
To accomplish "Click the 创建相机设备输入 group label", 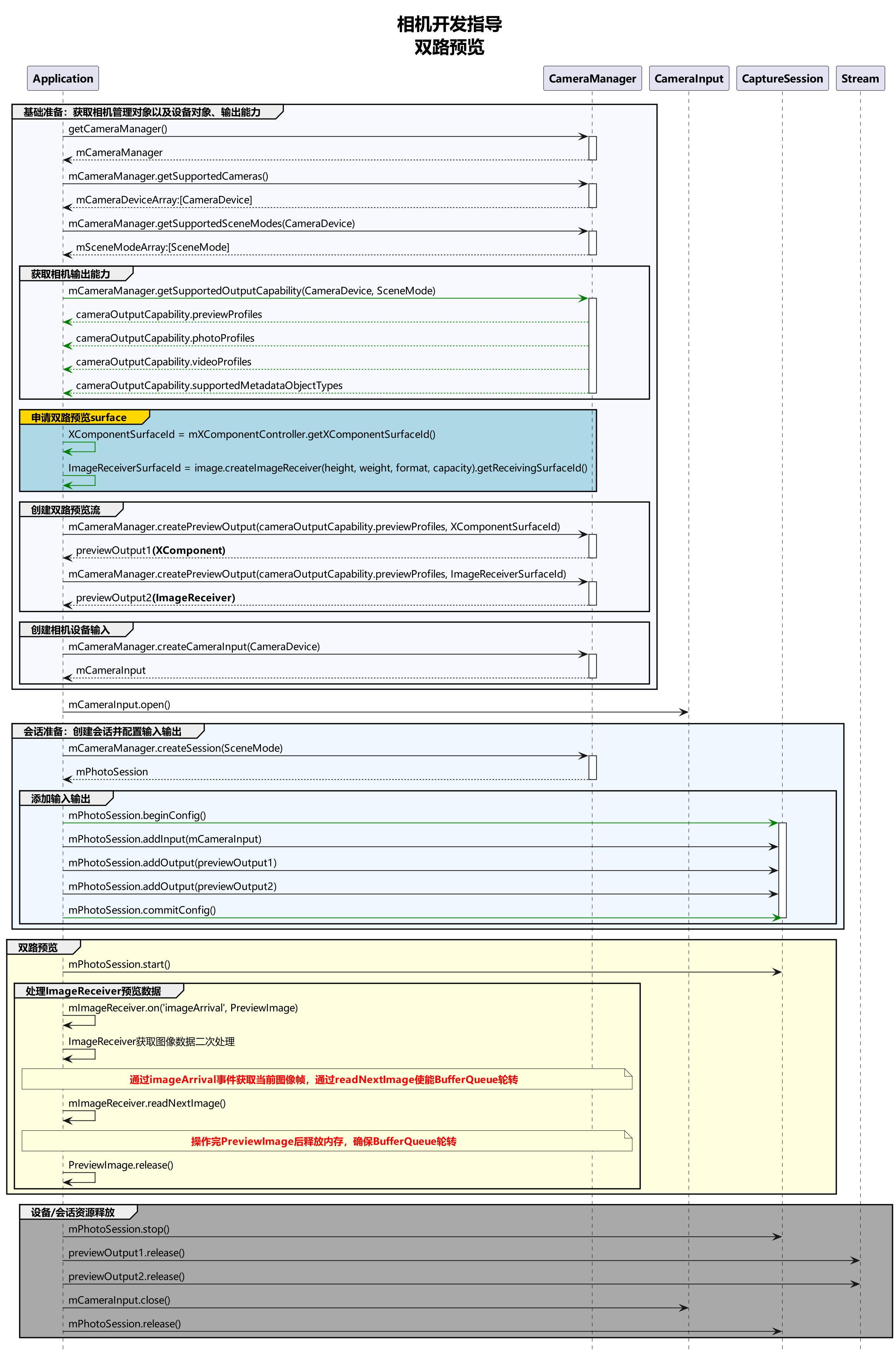I will [x=70, y=630].
